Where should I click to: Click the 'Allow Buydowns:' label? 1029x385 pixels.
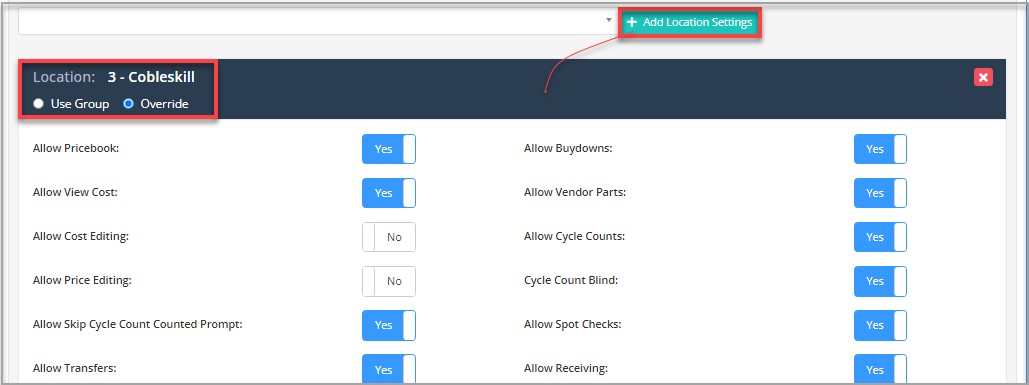(568, 148)
